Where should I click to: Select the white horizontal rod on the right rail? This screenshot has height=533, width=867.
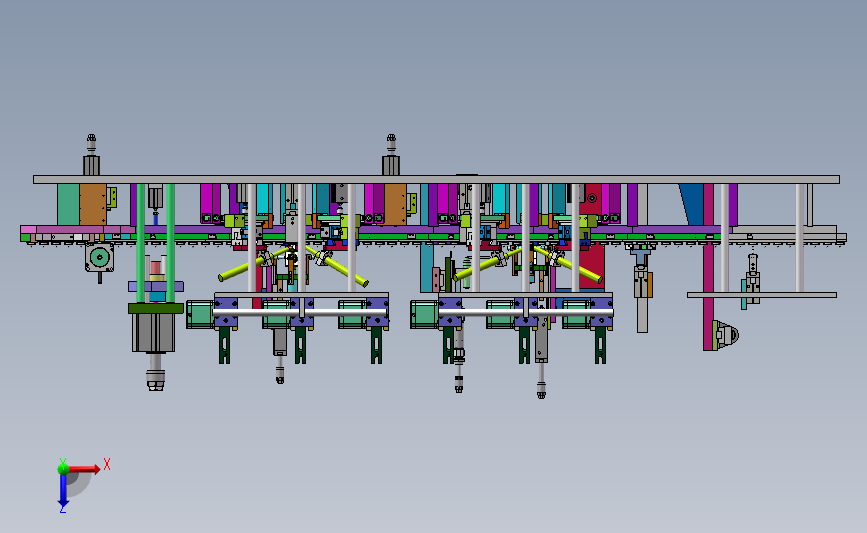pos(525,312)
